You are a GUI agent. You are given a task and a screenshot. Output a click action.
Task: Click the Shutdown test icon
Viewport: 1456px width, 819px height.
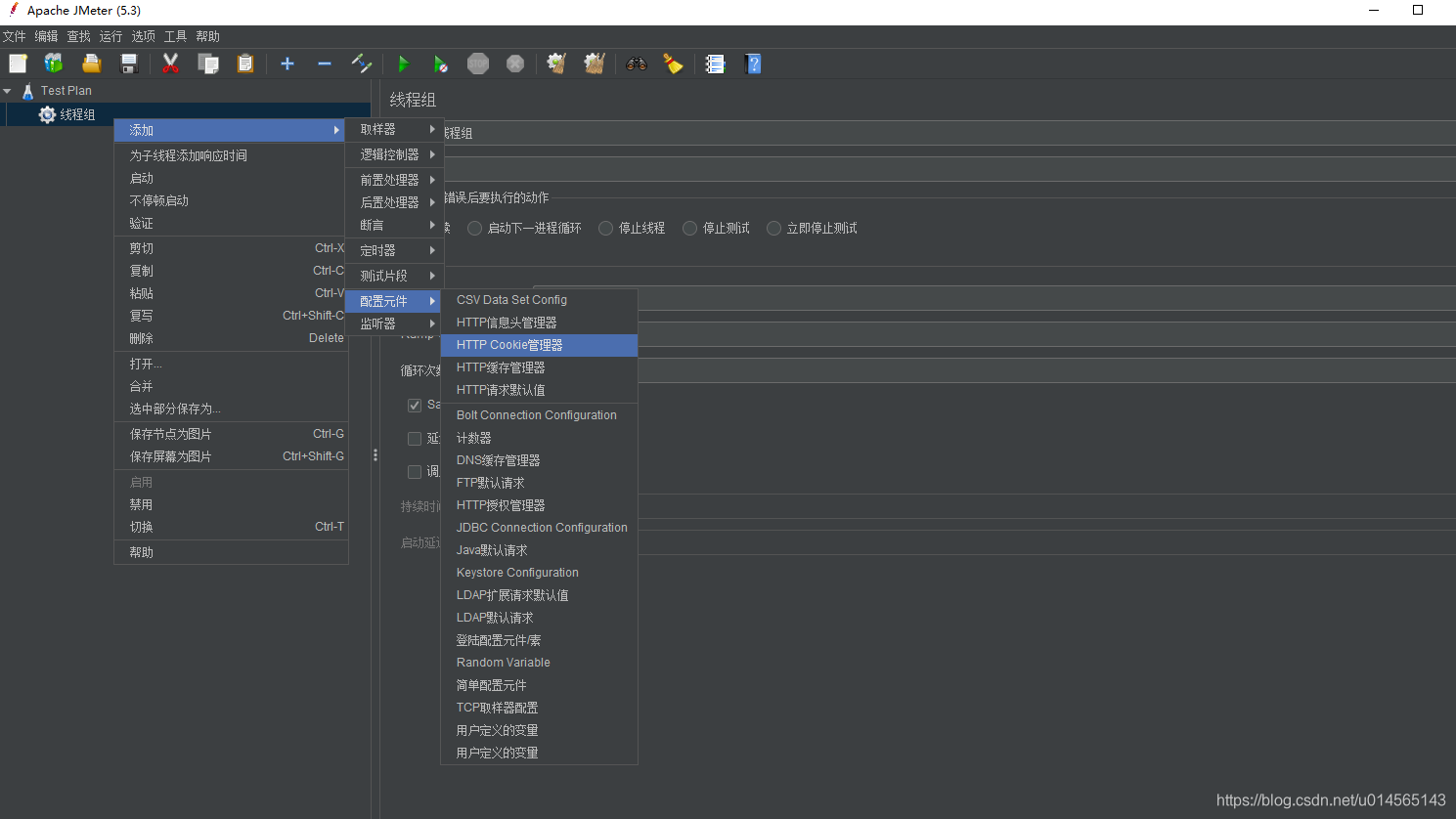coord(515,64)
